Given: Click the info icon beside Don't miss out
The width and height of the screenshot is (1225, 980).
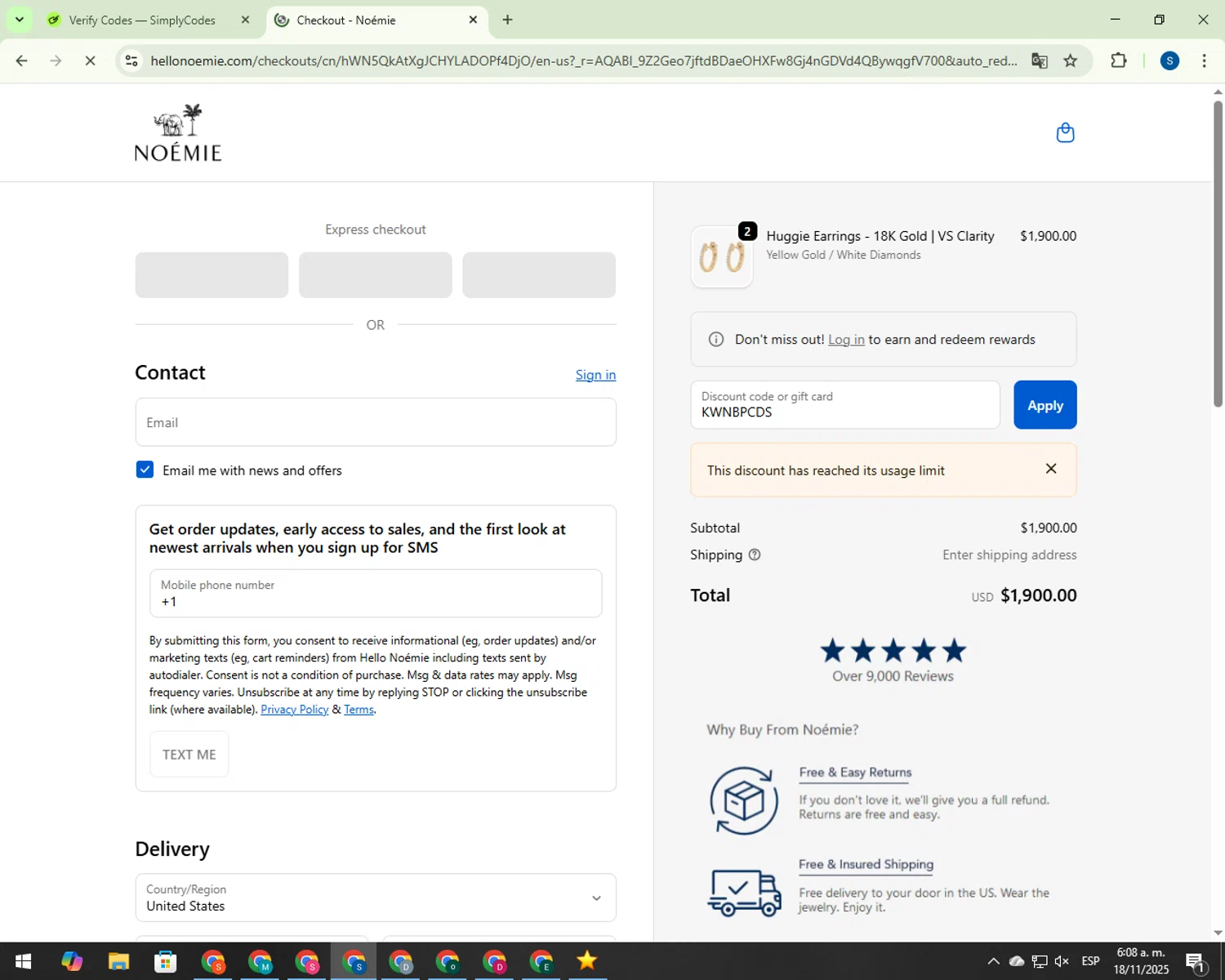Looking at the screenshot, I should point(716,340).
